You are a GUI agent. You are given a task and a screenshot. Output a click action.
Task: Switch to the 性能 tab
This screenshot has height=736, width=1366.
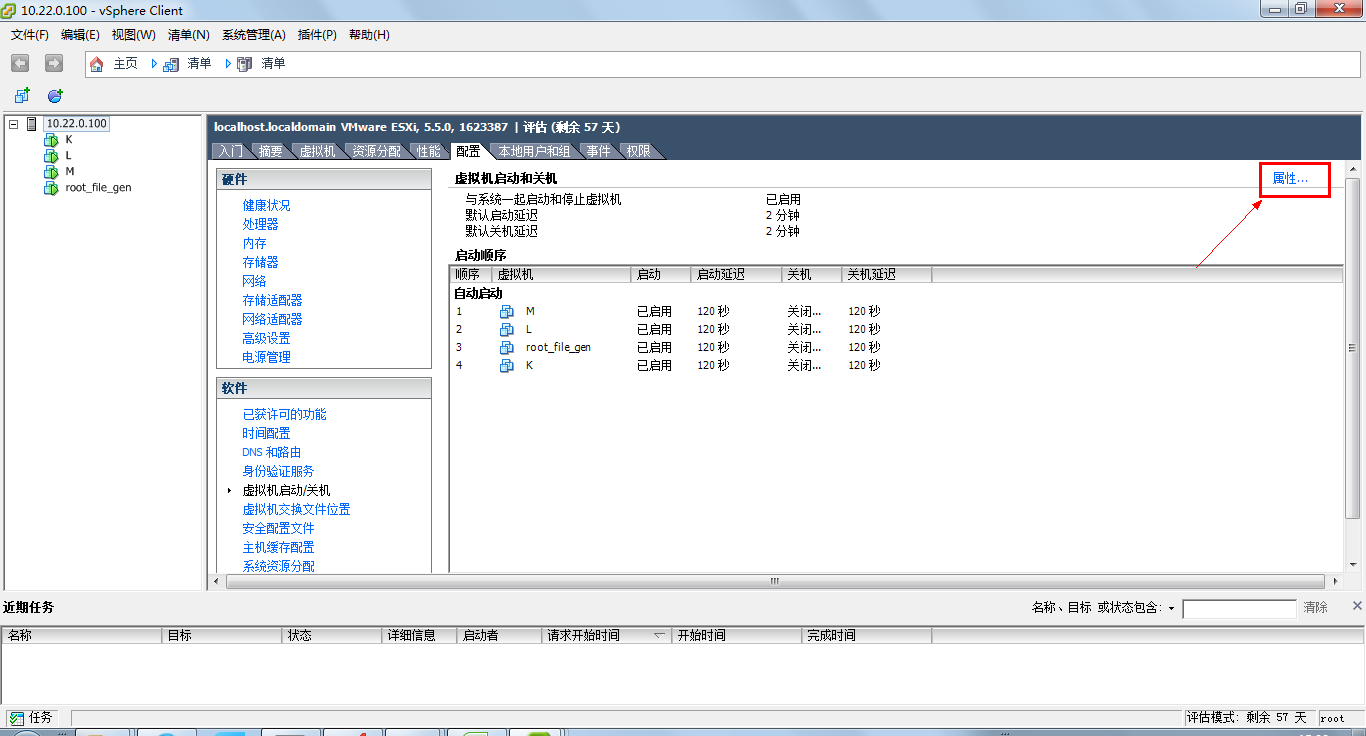click(428, 151)
